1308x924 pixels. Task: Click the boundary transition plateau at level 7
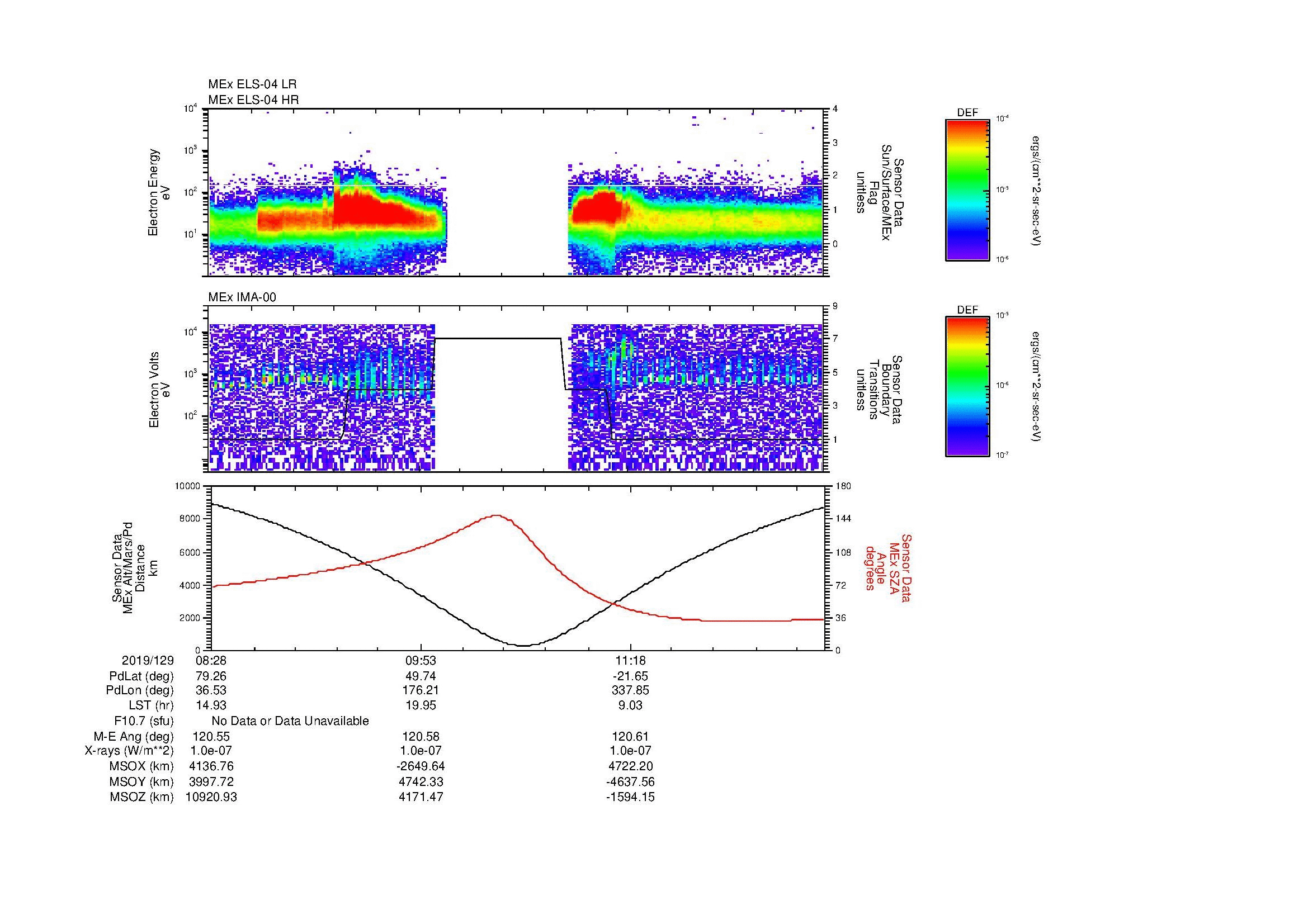pos(498,339)
